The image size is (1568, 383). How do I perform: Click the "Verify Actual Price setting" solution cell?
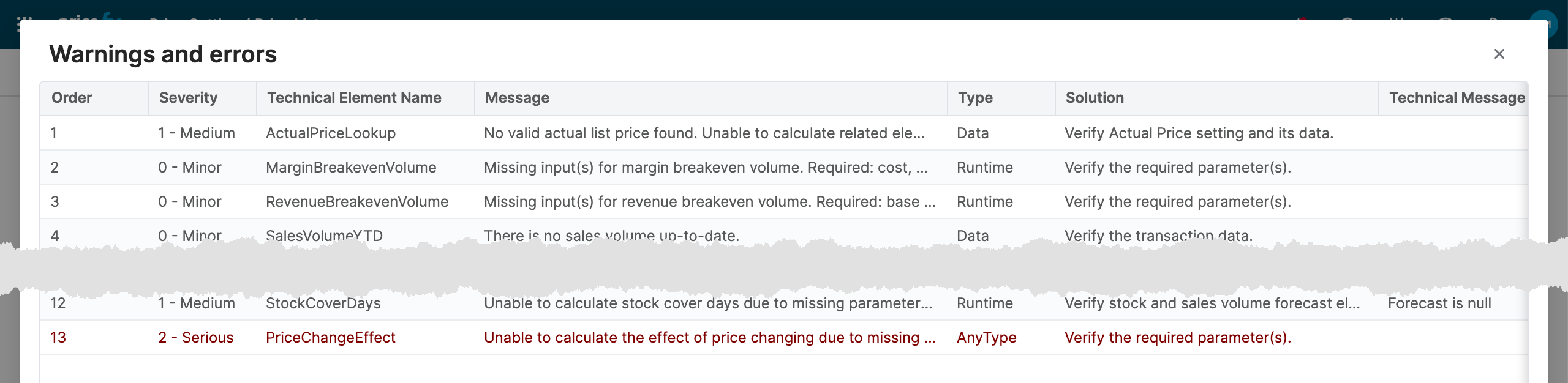[1199, 133]
